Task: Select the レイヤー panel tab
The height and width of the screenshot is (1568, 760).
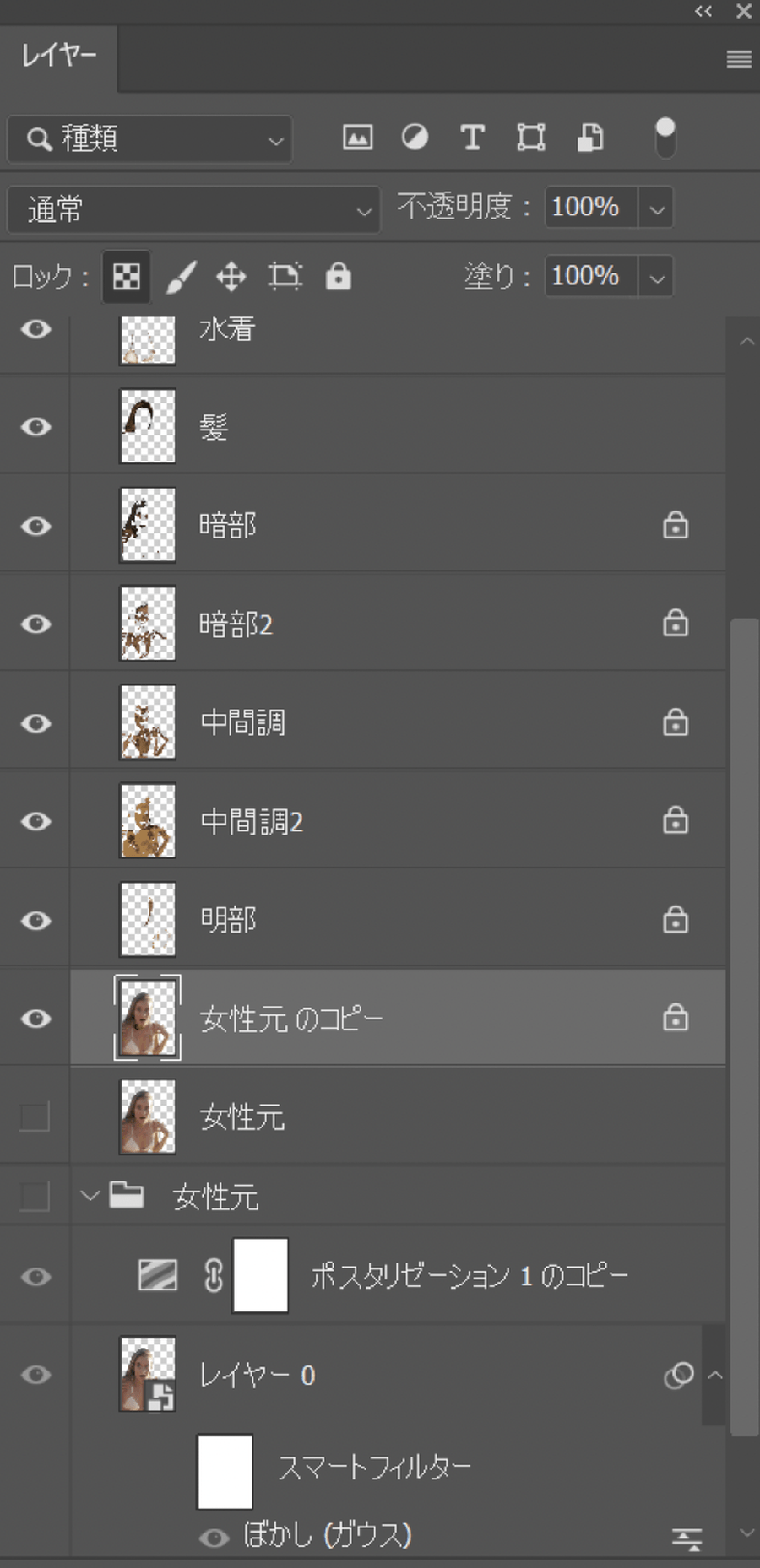Action: [58, 57]
